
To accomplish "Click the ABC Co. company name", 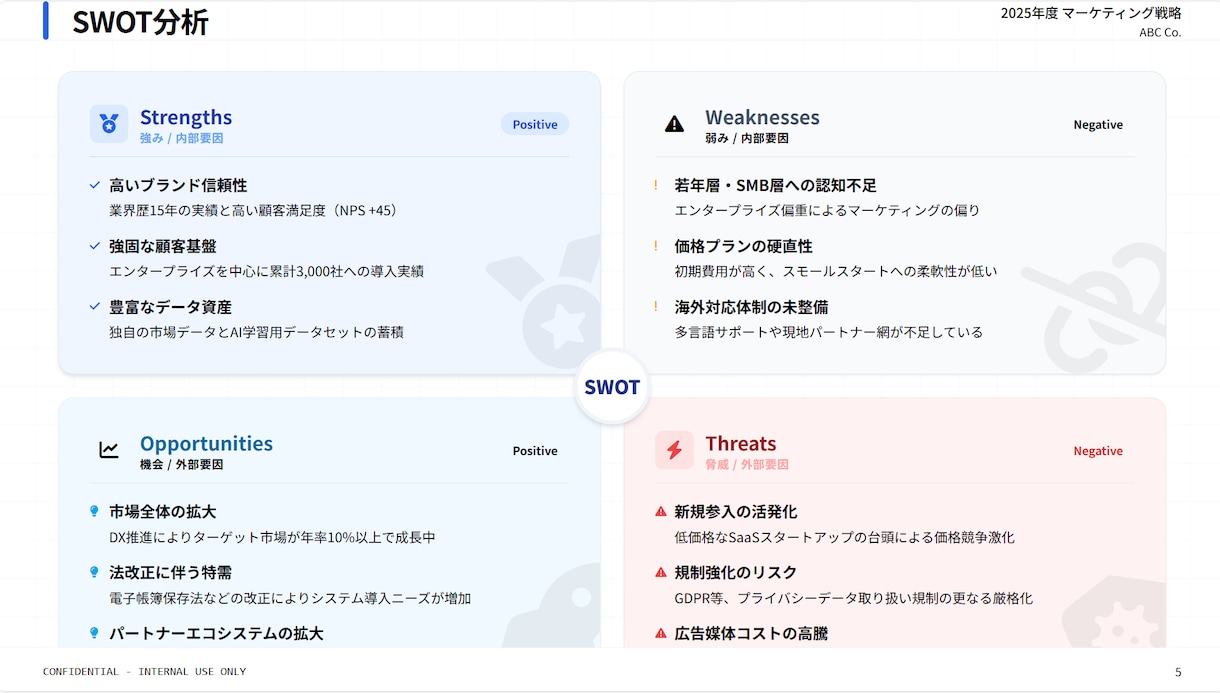I will 1160,32.
